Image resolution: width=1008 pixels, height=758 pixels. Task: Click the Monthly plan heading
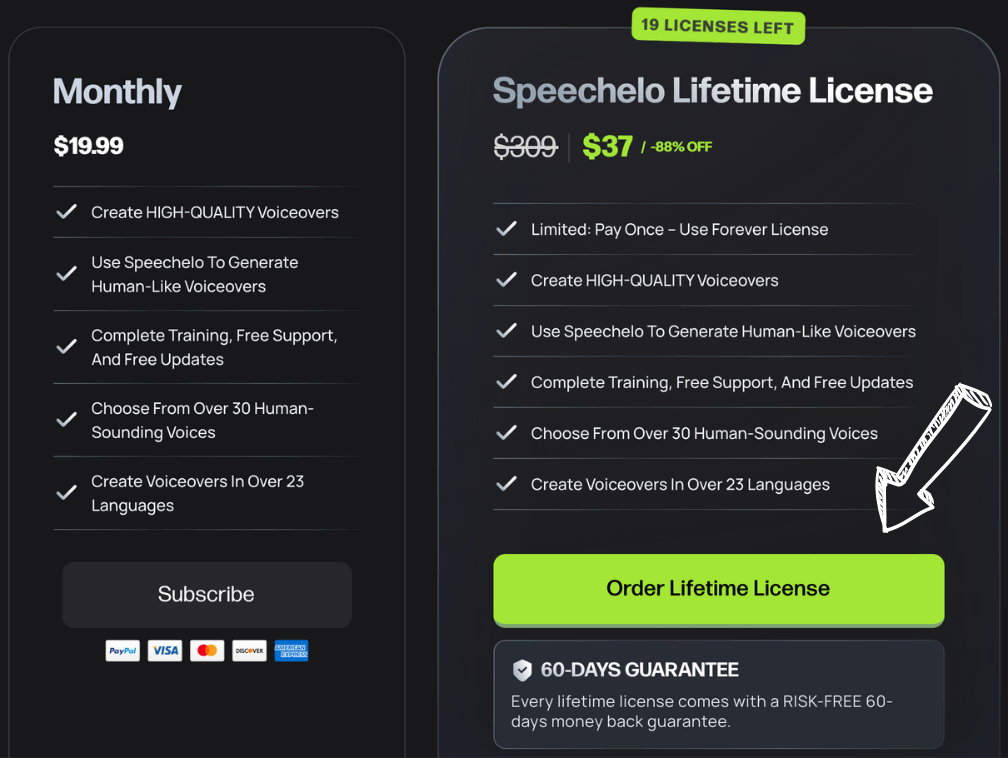click(117, 92)
